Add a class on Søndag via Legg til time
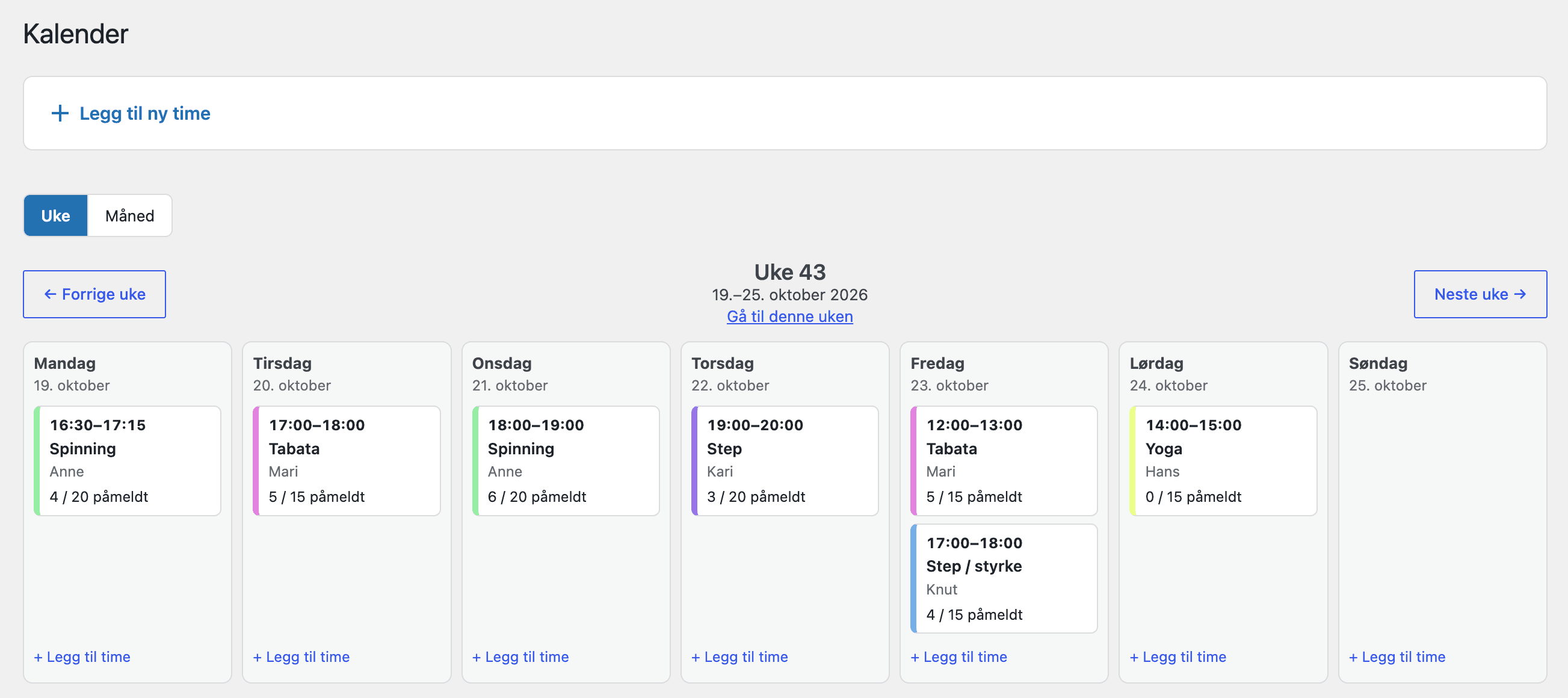Viewport: 1568px width, 698px height. point(1397,656)
